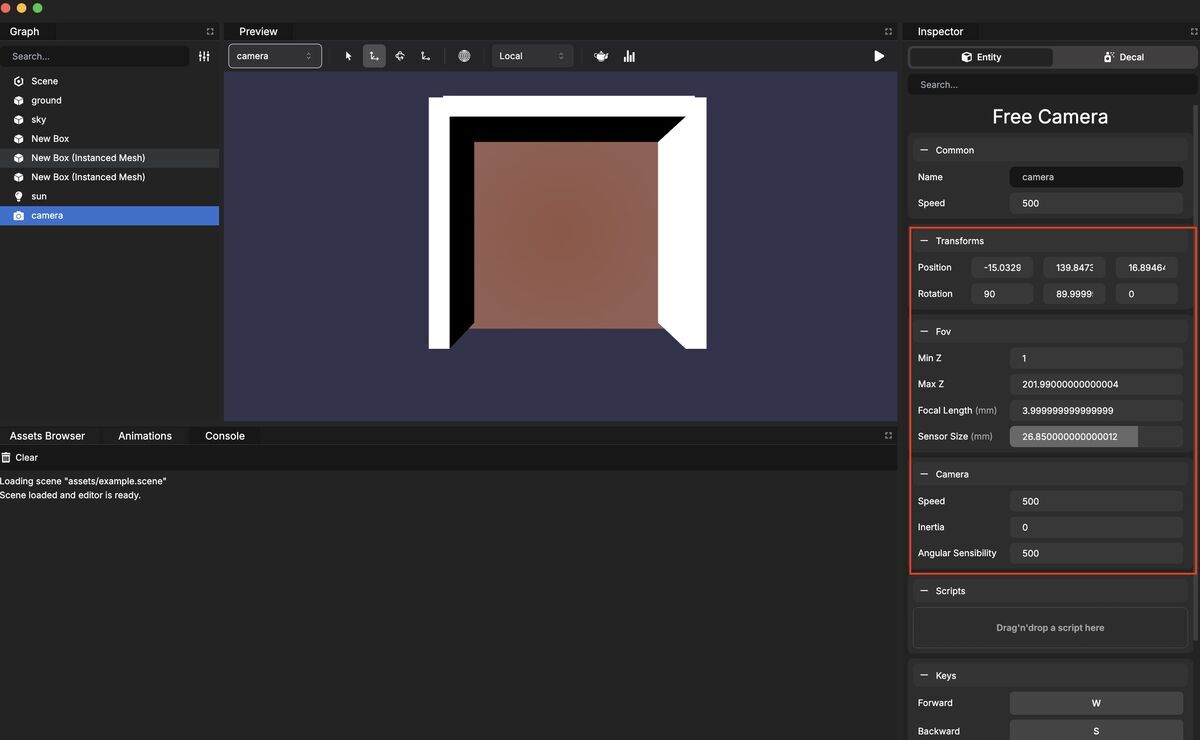Select the pointer selection tool
The image size is (1200, 740).
[x=348, y=56]
